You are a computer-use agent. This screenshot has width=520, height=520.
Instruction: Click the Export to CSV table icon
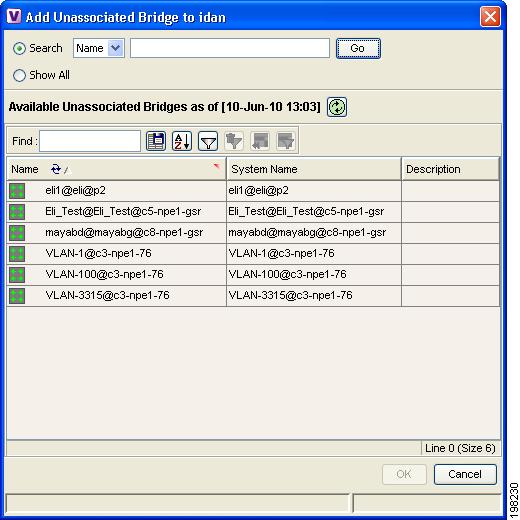156,141
